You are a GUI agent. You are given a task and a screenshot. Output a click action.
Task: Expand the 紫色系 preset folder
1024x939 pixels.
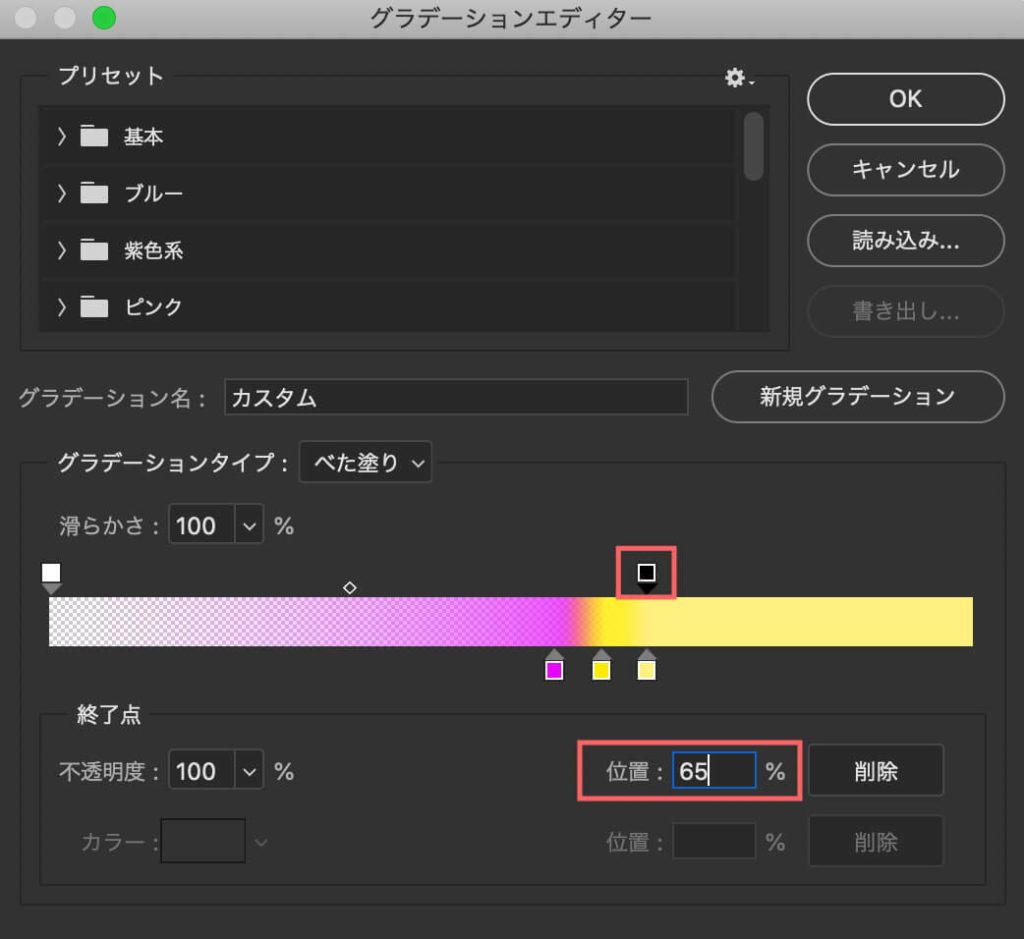[61, 250]
